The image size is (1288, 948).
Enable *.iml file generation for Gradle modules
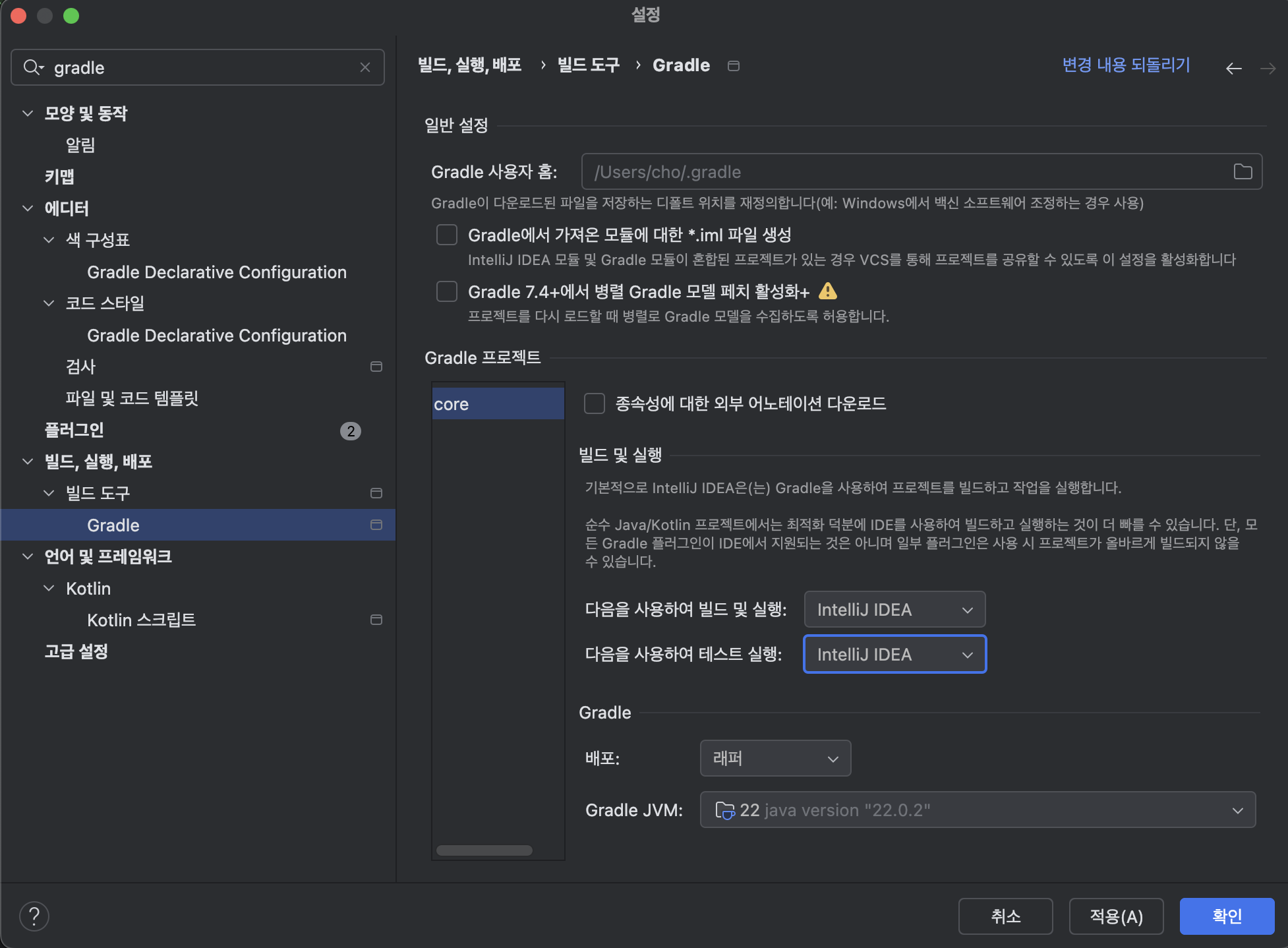pos(447,235)
